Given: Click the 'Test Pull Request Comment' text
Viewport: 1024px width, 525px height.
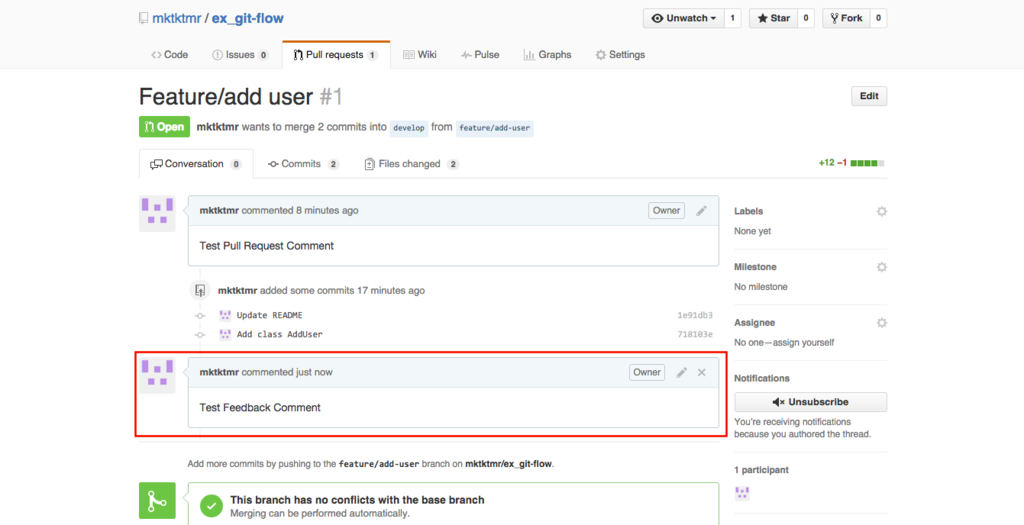Looking at the screenshot, I should click(x=266, y=246).
